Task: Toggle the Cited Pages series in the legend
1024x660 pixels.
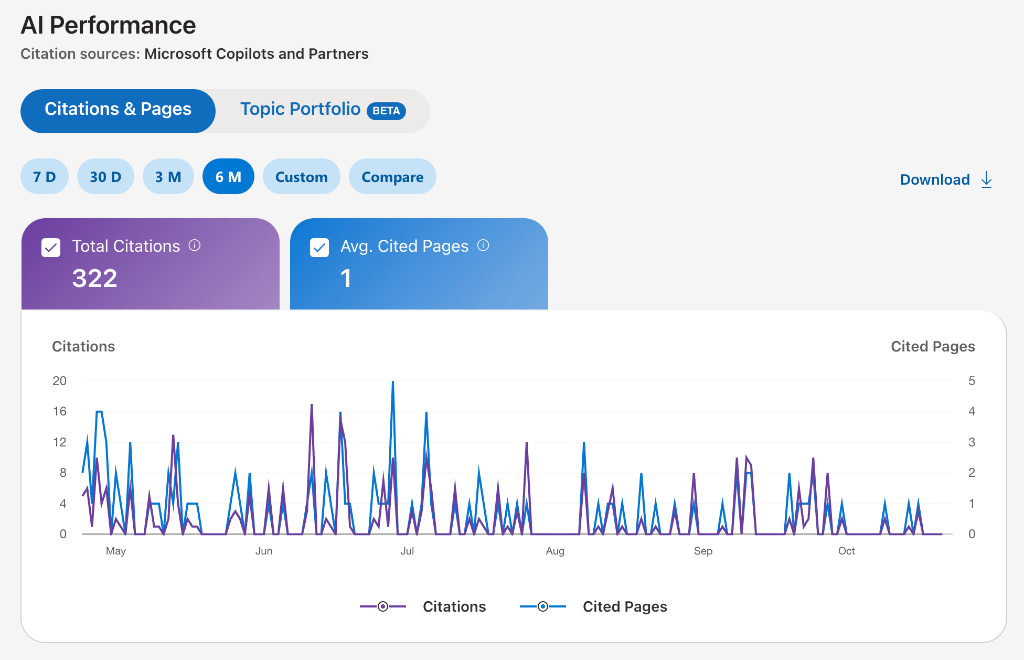Action: 594,606
